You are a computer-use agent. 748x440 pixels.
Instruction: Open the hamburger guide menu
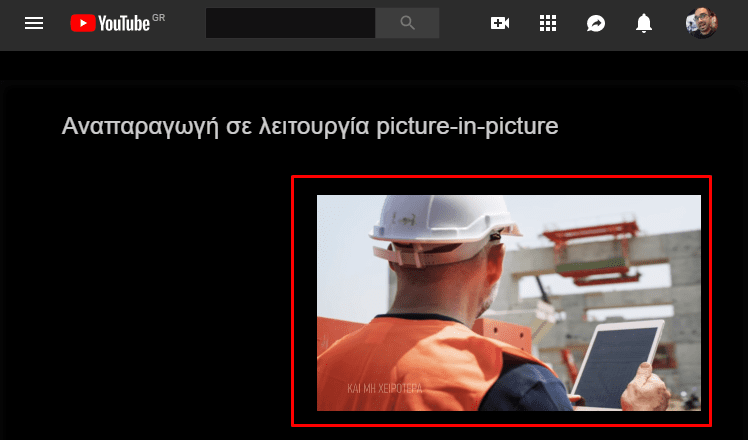coord(34,23)
